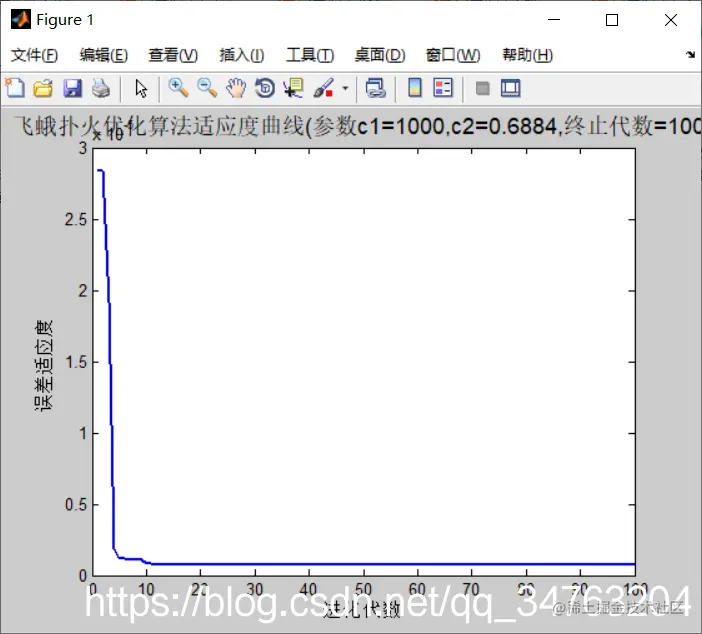This screenshot has height=634, width=702.
Task: Open the 文件(F) menu
Action: pos(34,55)
